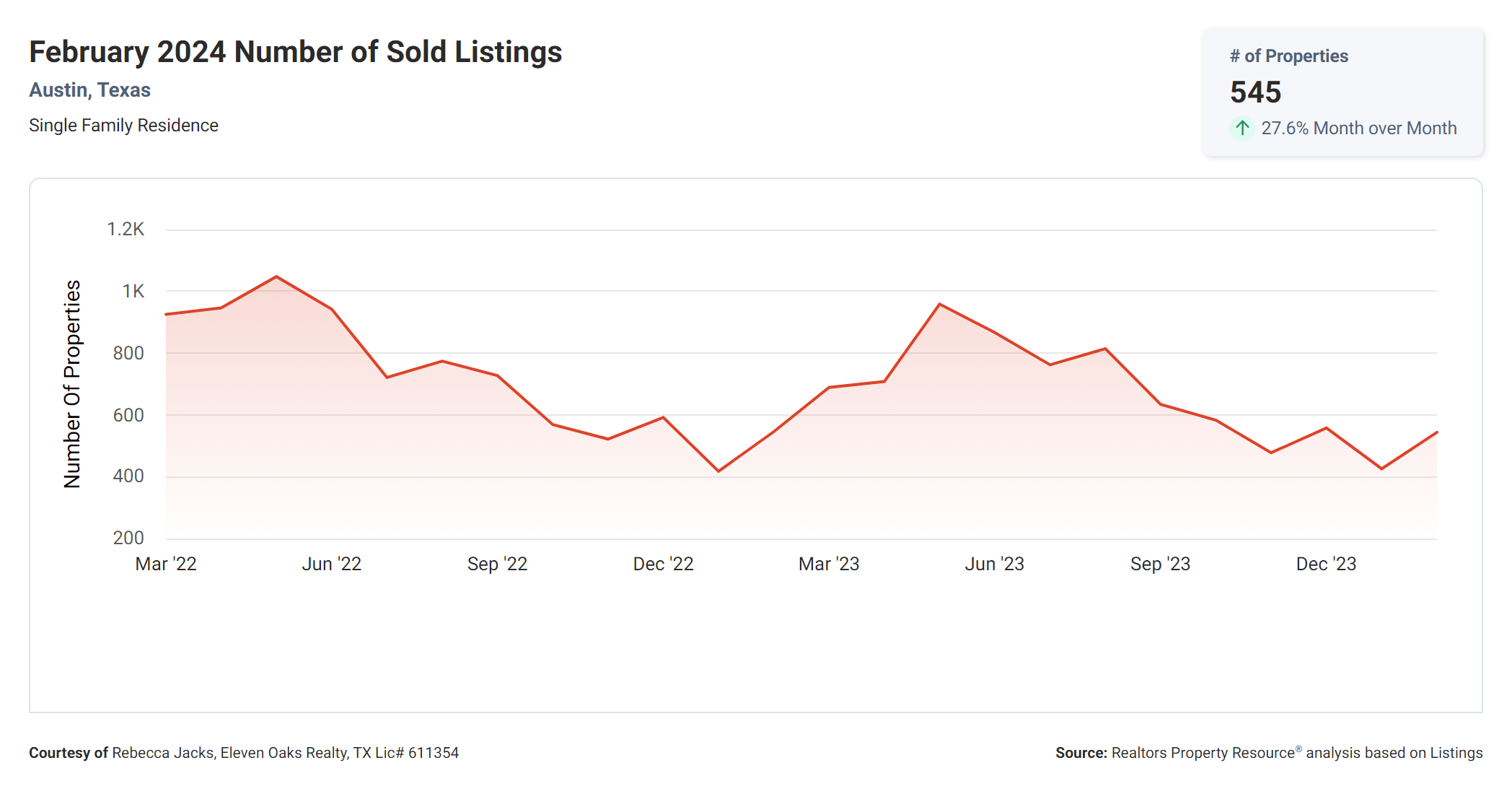Click the 'February 2024 Number of Sold Listings' title
This screenshot has width=1512, height=794.
click(295, 52)
